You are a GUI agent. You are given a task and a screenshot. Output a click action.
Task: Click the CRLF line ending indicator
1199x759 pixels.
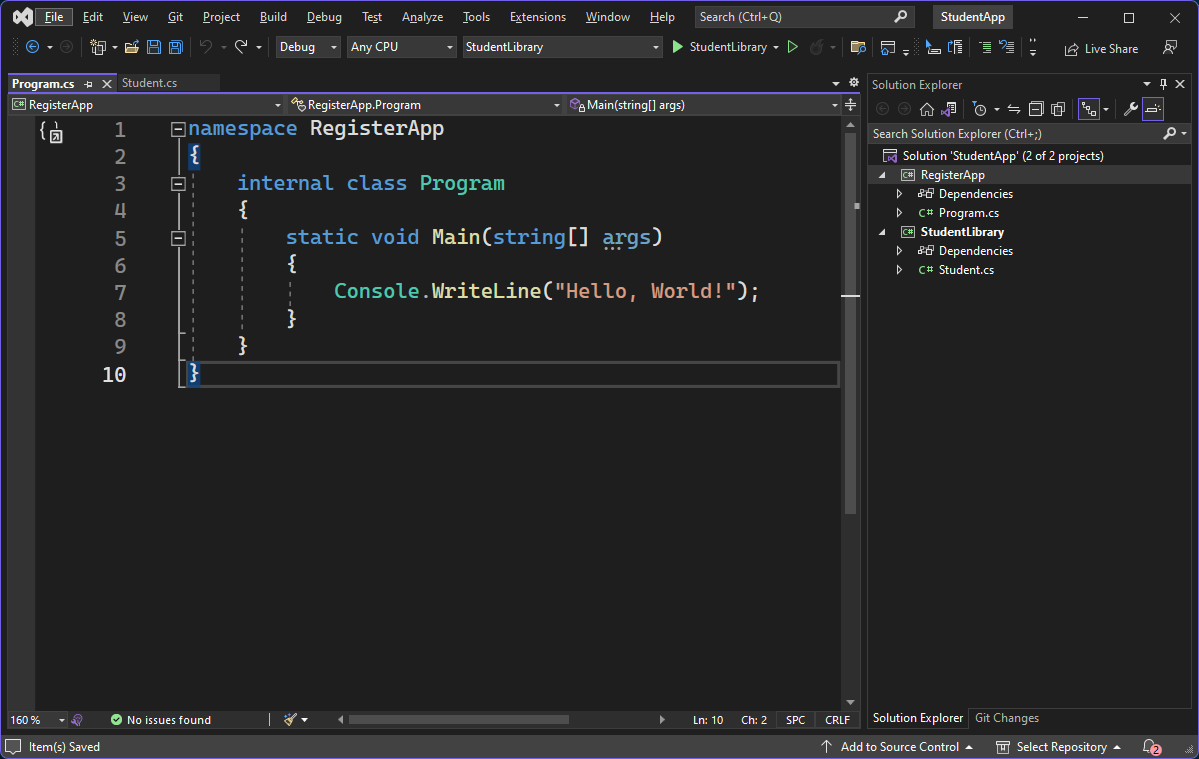(x=837, y=720)
